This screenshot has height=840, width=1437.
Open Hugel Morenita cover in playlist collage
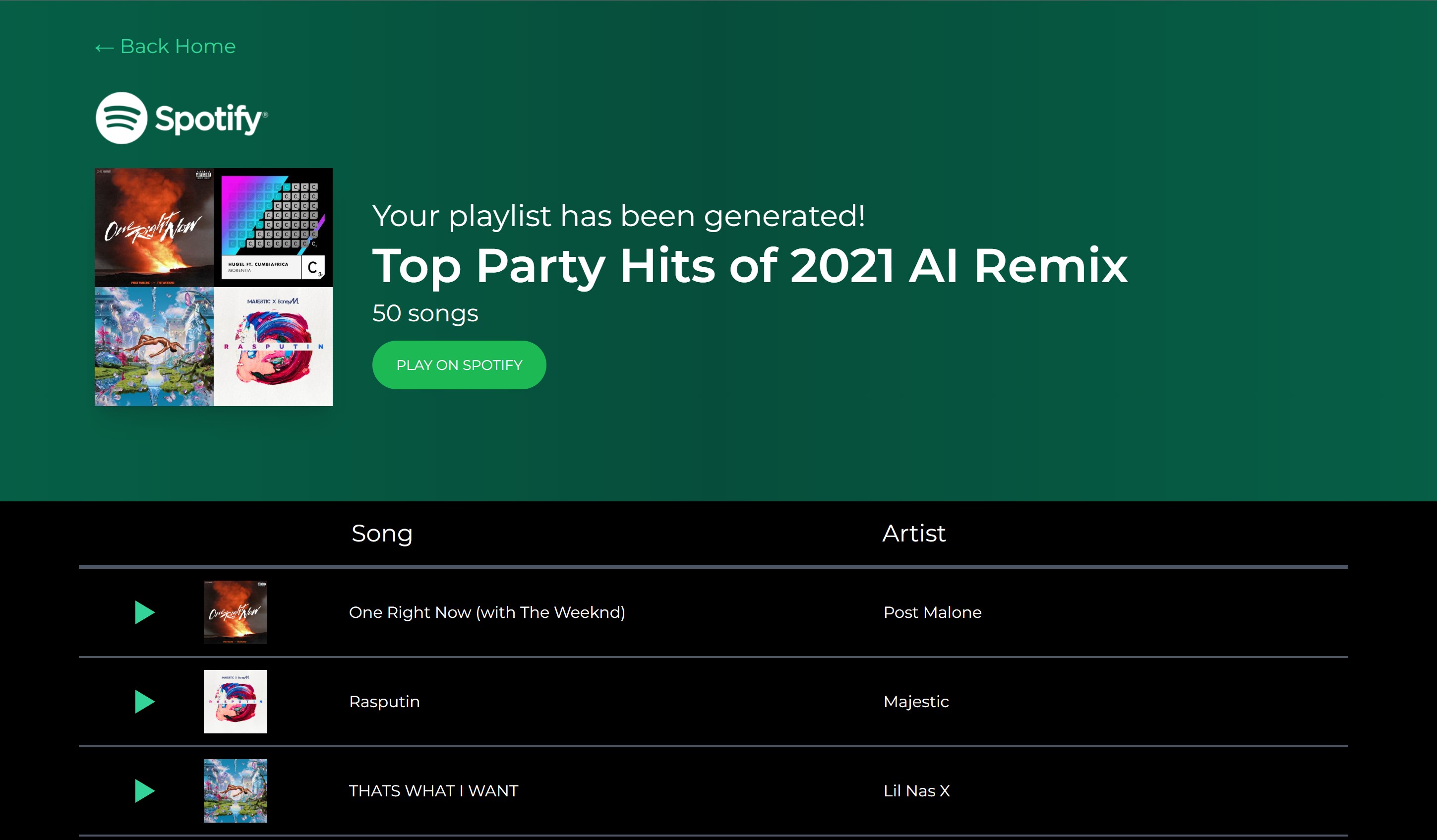273,227
